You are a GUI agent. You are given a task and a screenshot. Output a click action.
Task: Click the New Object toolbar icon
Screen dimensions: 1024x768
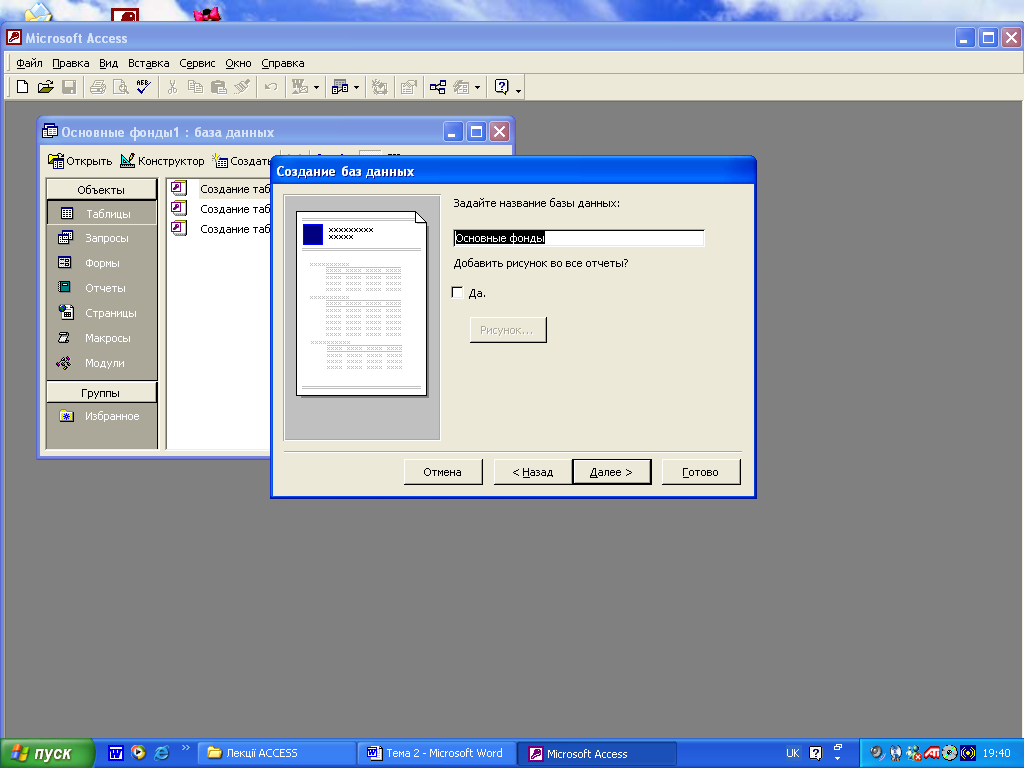click(x=462, y=87)
